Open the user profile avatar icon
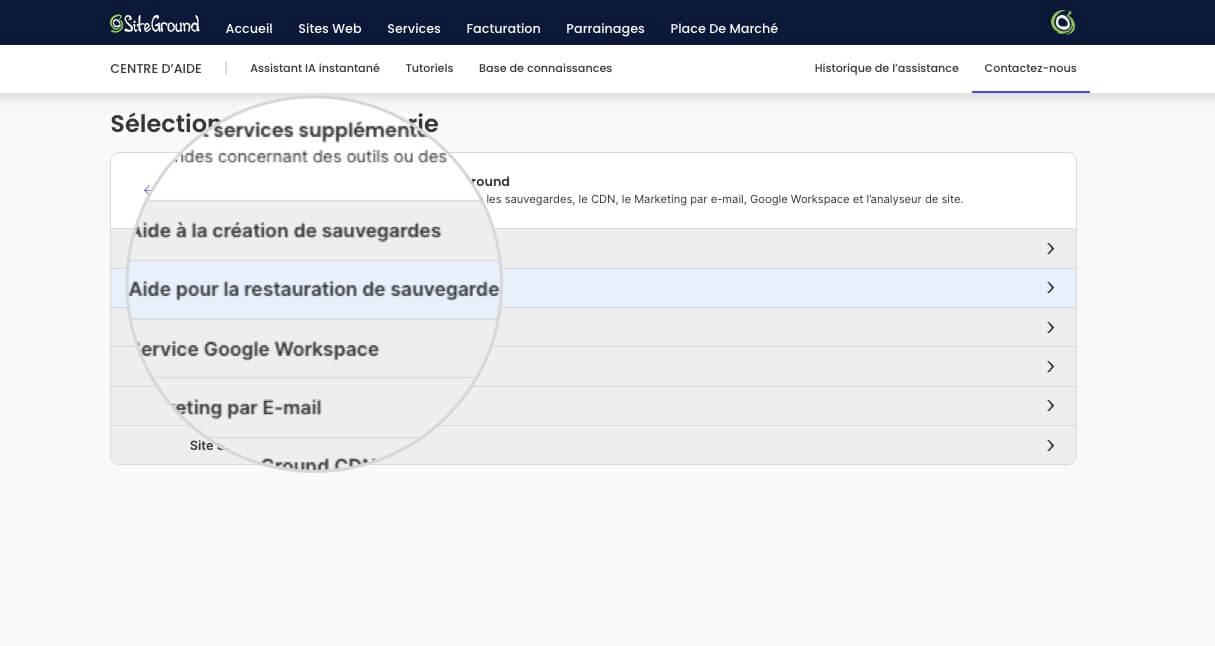This screenshot has height=646, width=1215. [x=1063, y=22]
